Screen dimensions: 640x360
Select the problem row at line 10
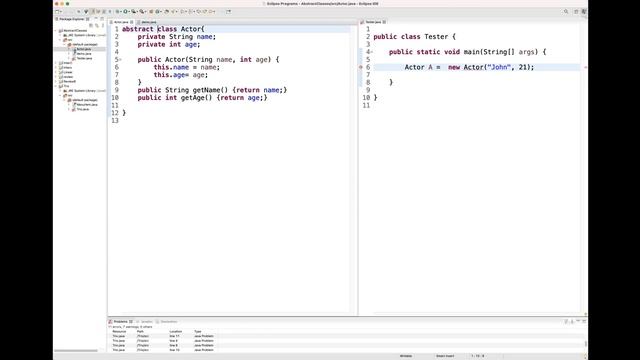(x=347, y=350)
